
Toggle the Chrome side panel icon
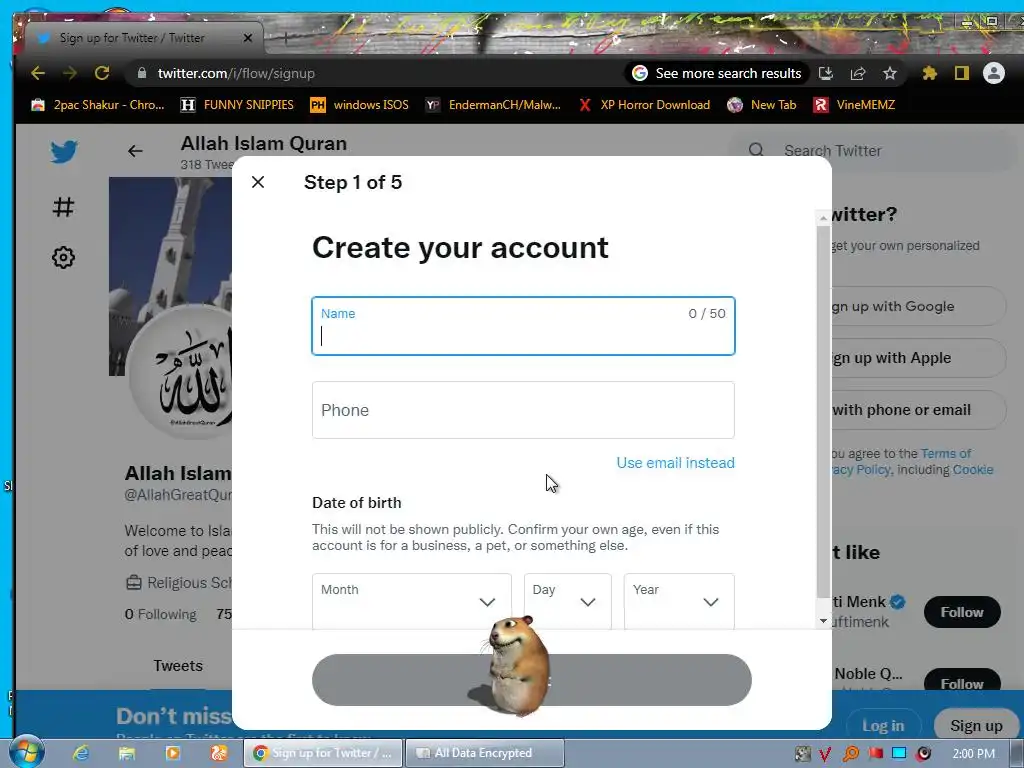point(961,73)
